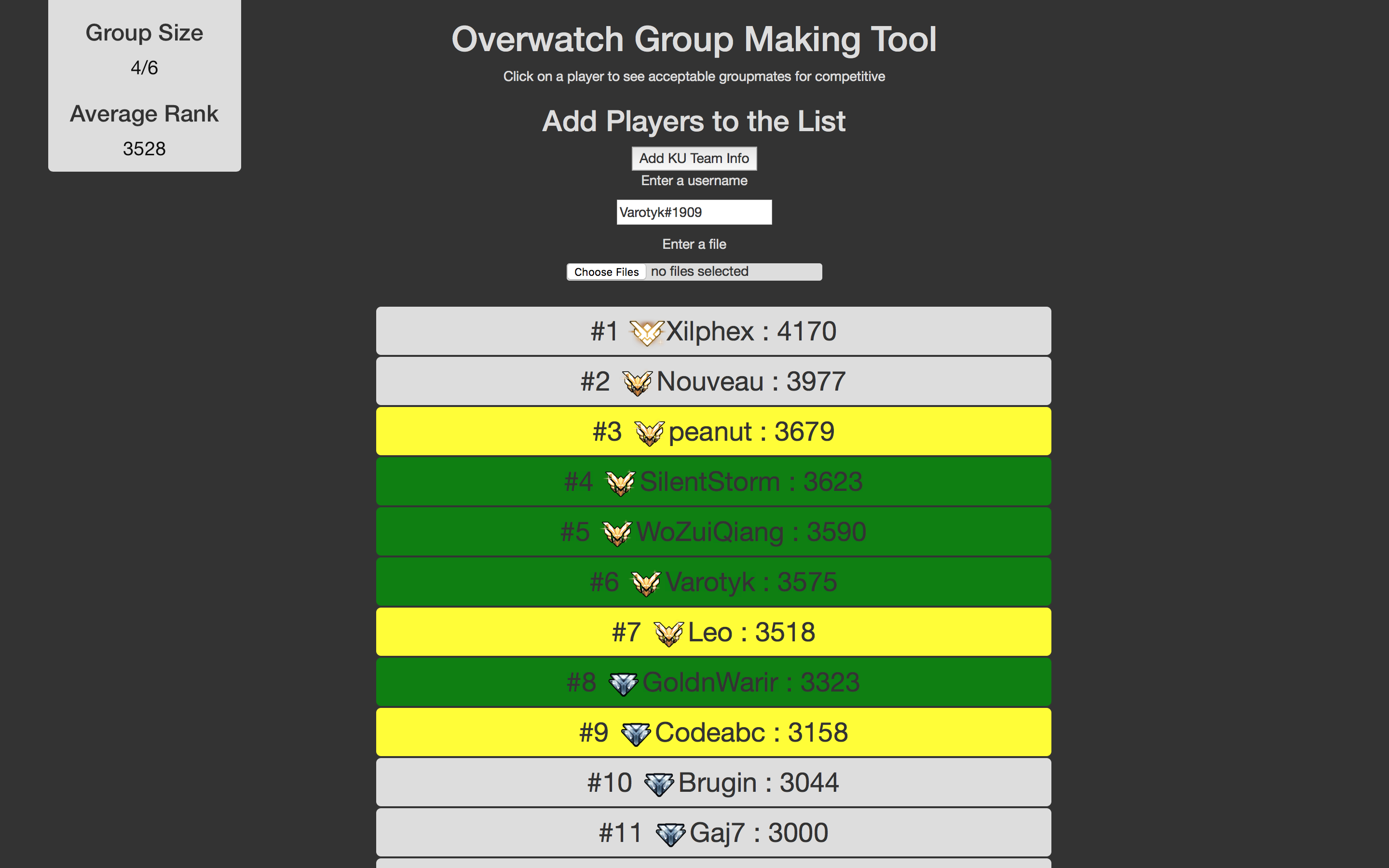Click the rank icon beside Nouveau
Image resolution: width=1389 pixels, height=868 pixels.
tap(638, 382)
